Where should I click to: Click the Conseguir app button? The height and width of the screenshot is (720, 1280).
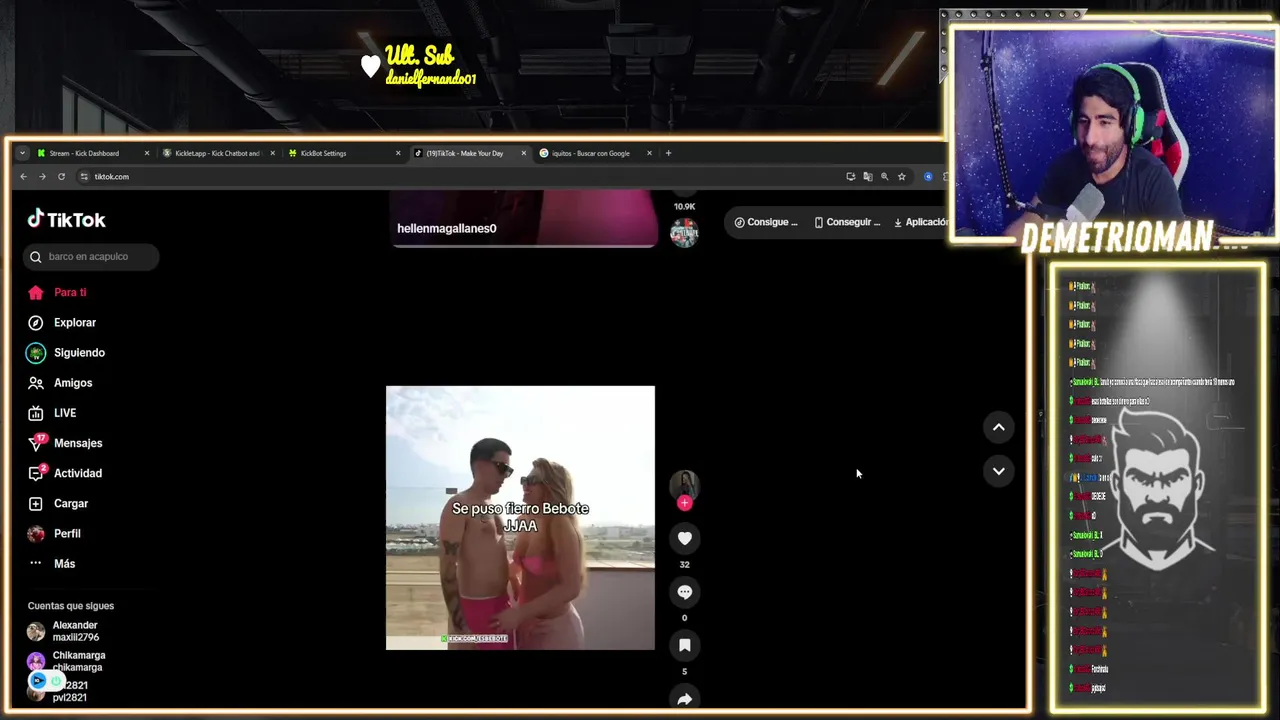(x=847, y=222)
